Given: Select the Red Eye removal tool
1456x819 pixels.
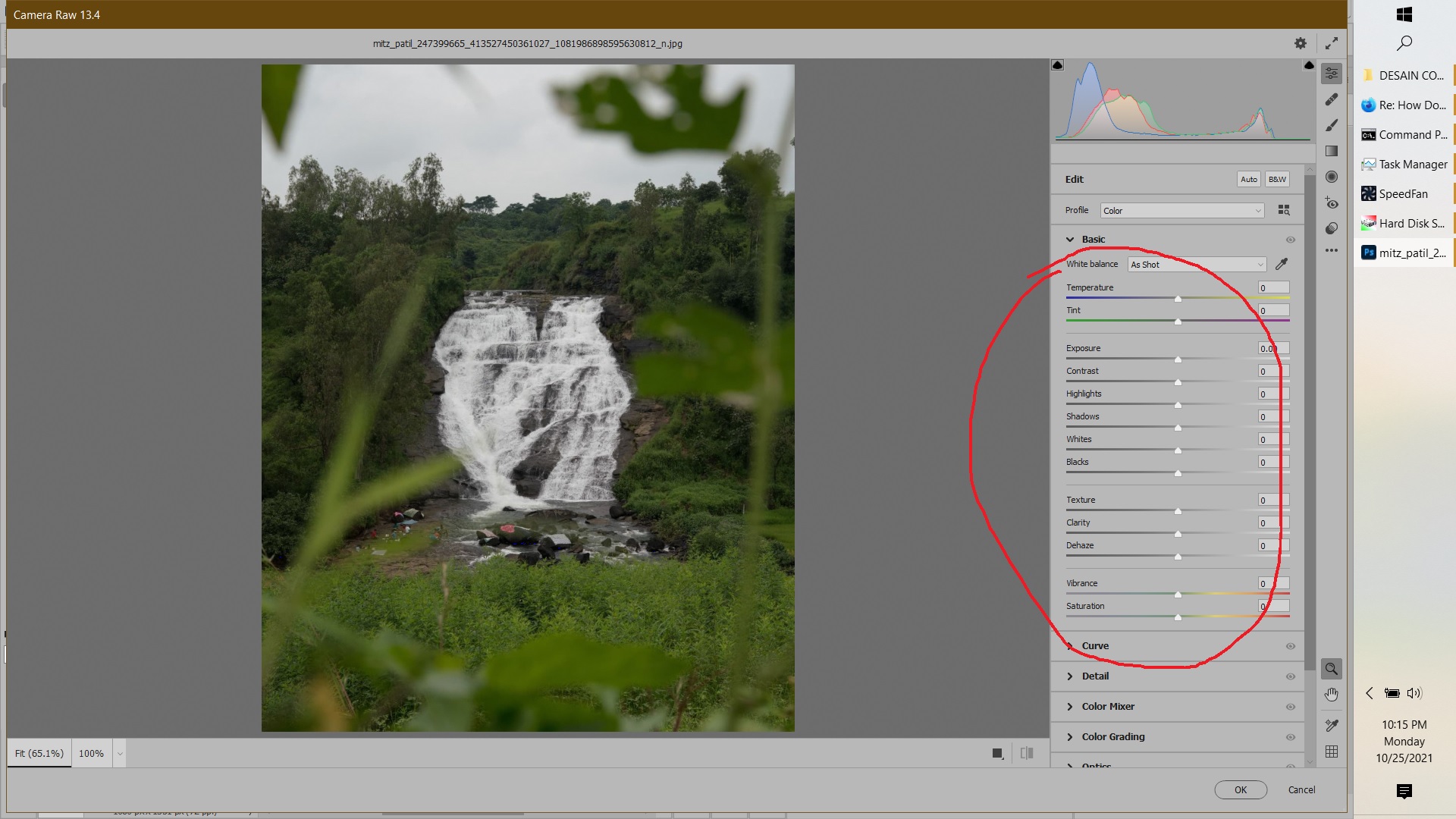Looking at the screenshot, I should pyautogui.click(x=1332, y=203).
